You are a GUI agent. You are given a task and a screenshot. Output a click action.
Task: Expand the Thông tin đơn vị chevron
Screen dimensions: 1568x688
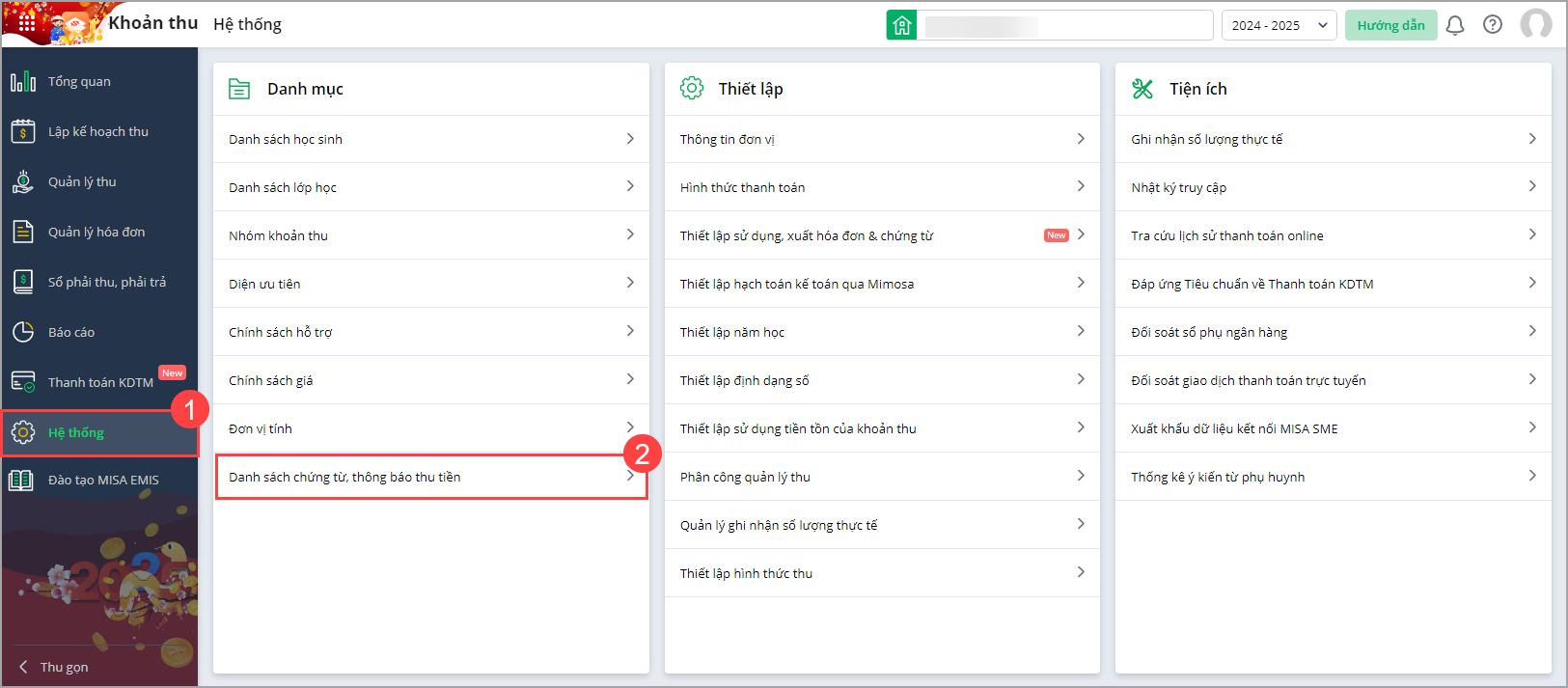point(1081,139)
